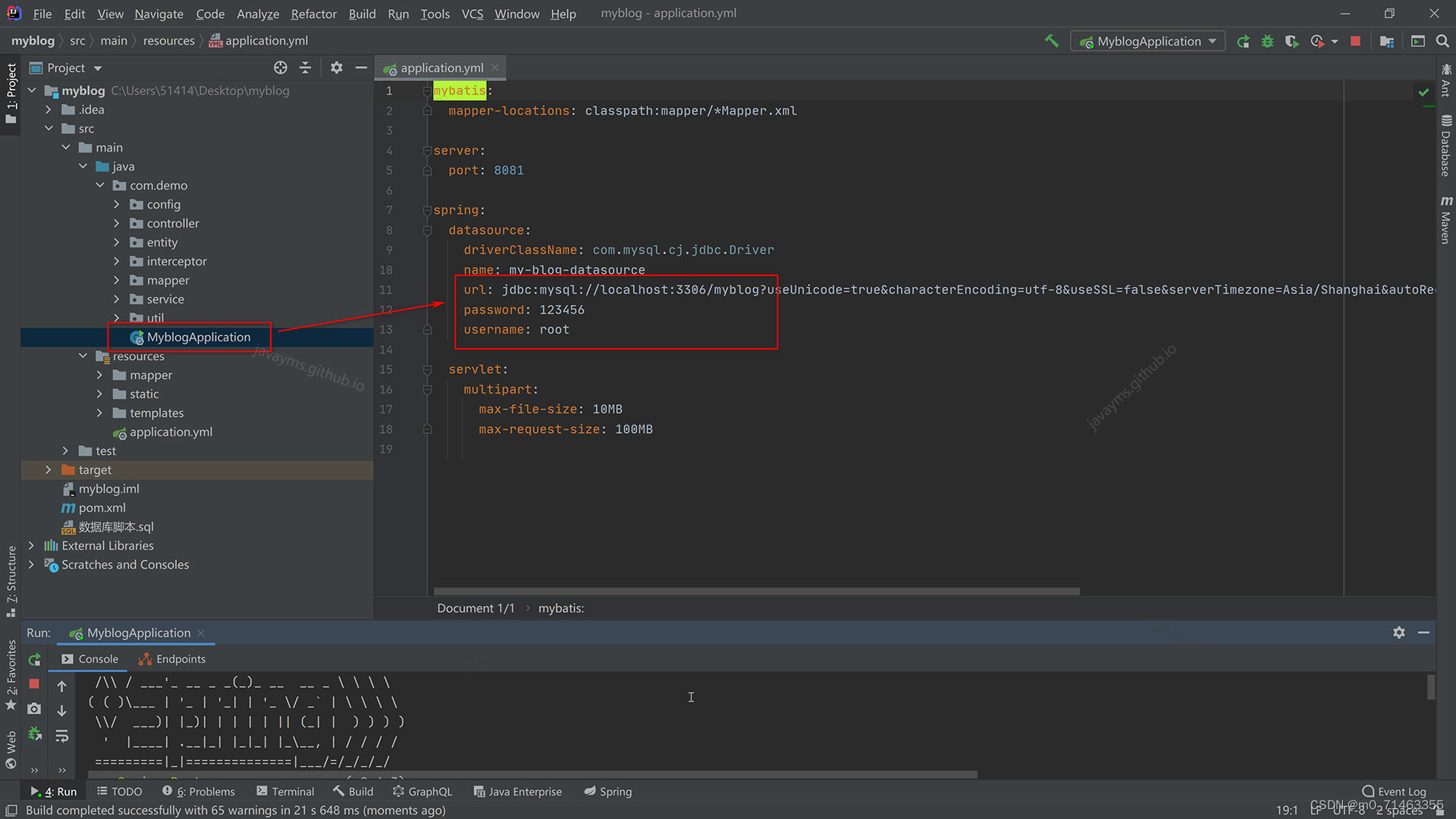Select pom.xml in the project tree
The image size is (1456, 819).
pos(102,508)
